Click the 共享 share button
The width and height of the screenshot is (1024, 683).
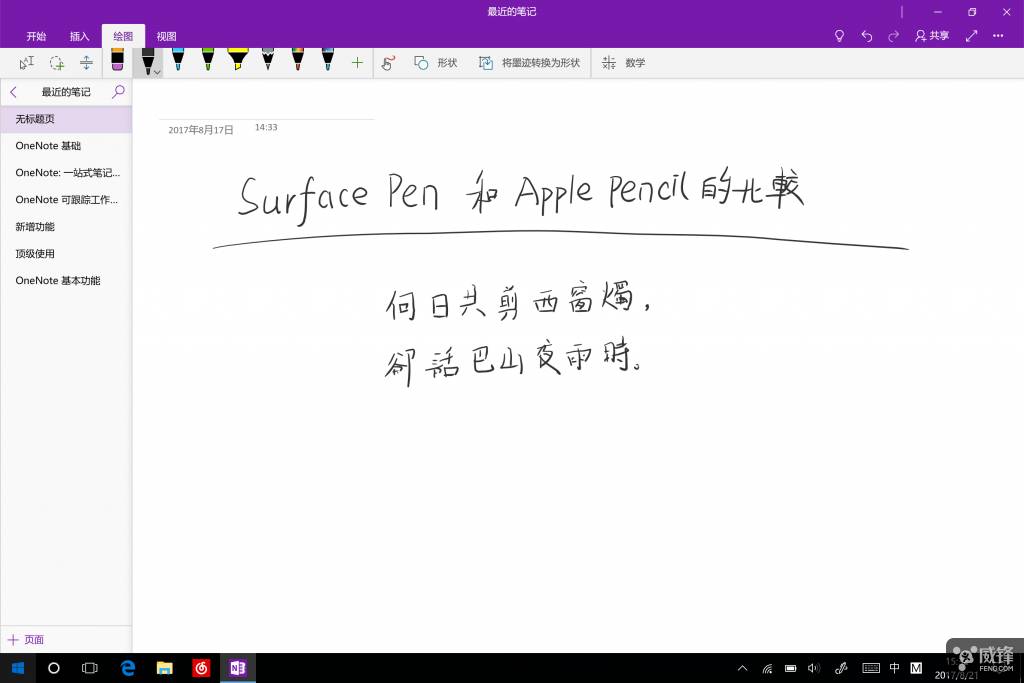click(x=932, y=36)
